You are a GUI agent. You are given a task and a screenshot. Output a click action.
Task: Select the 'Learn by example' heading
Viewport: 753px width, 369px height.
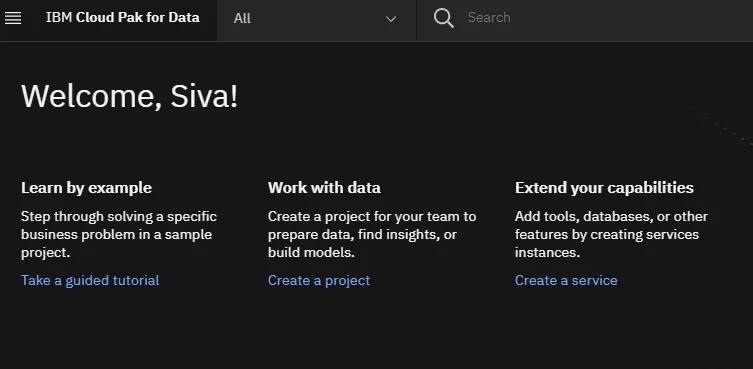coord(86,187)
